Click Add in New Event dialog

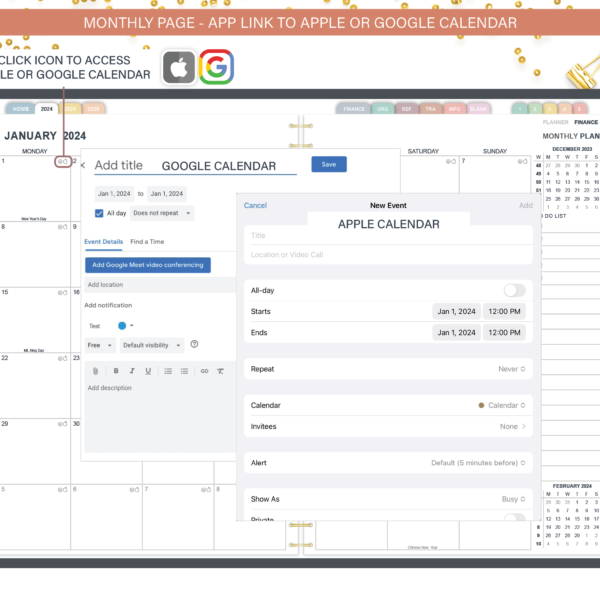tap(526, 205)
